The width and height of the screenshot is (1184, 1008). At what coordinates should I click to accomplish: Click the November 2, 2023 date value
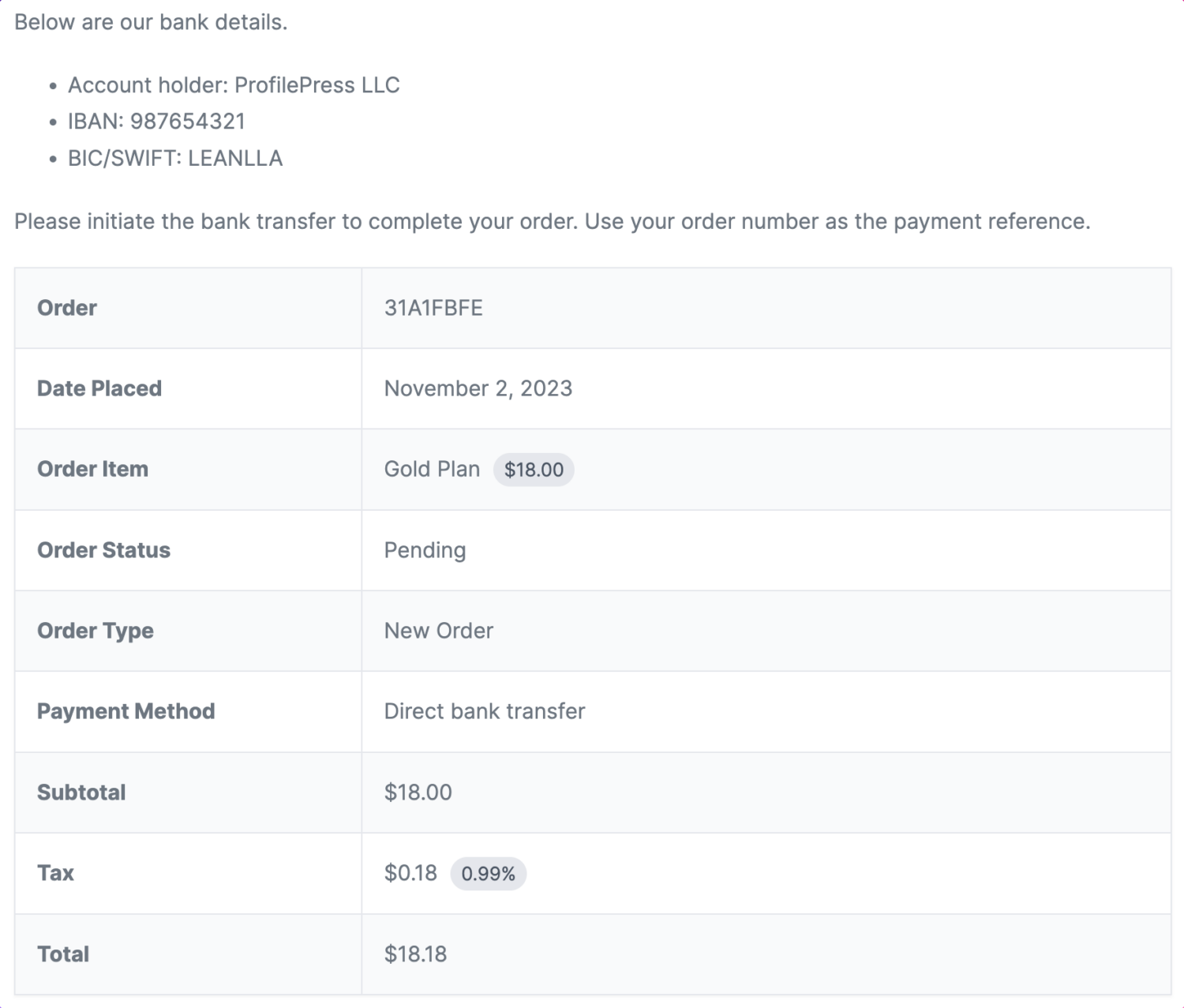point(478,388)
